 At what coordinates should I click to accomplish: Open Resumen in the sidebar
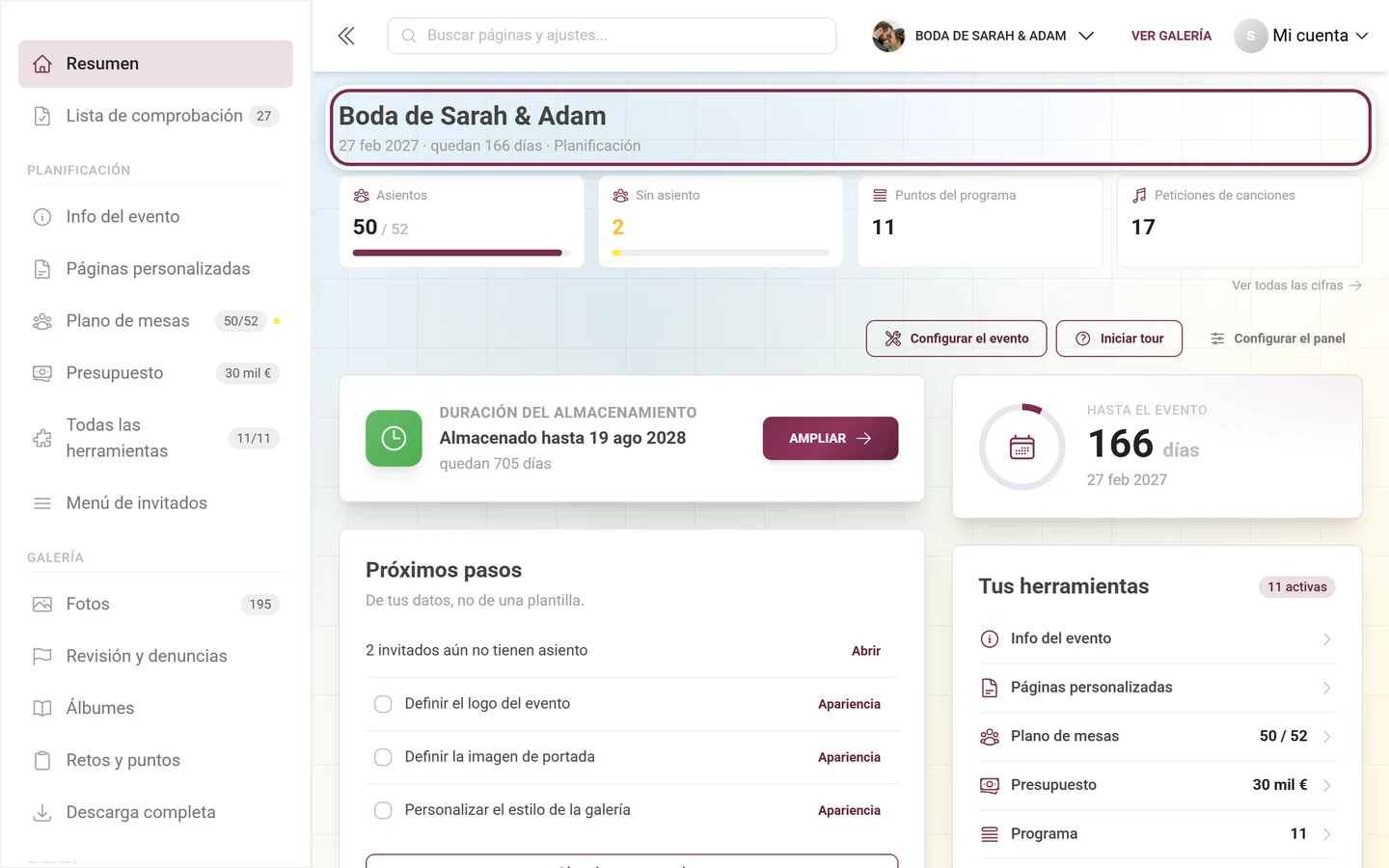click(x=155, y=64)
